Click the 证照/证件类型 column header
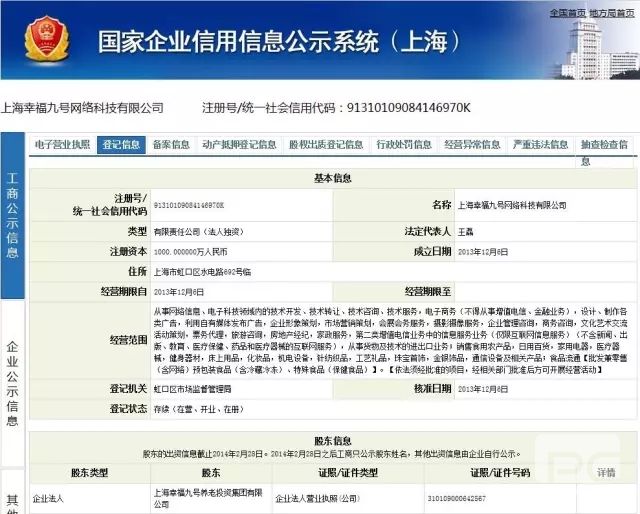Viewport: 640px width, 514px height. (348, 473)
